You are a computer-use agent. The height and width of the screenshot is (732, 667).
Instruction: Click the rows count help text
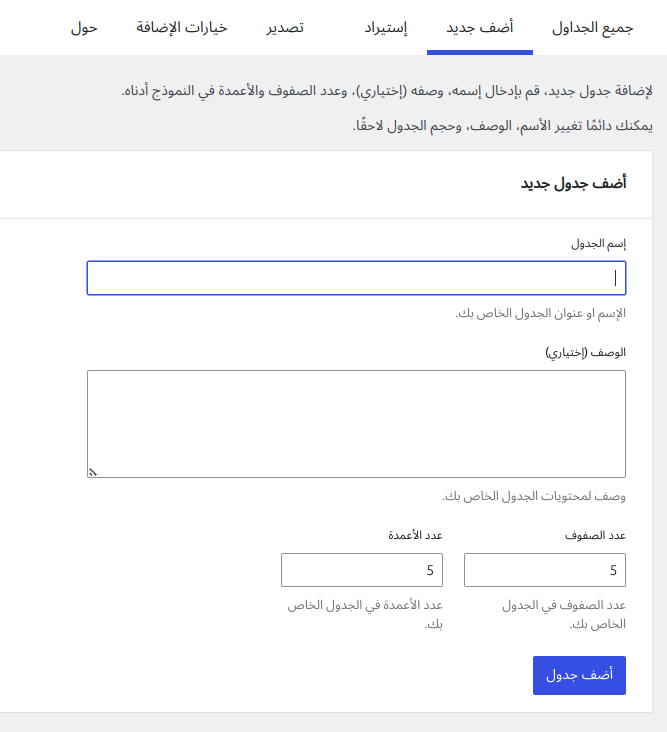pyautogui.click(x=563, y=614)
